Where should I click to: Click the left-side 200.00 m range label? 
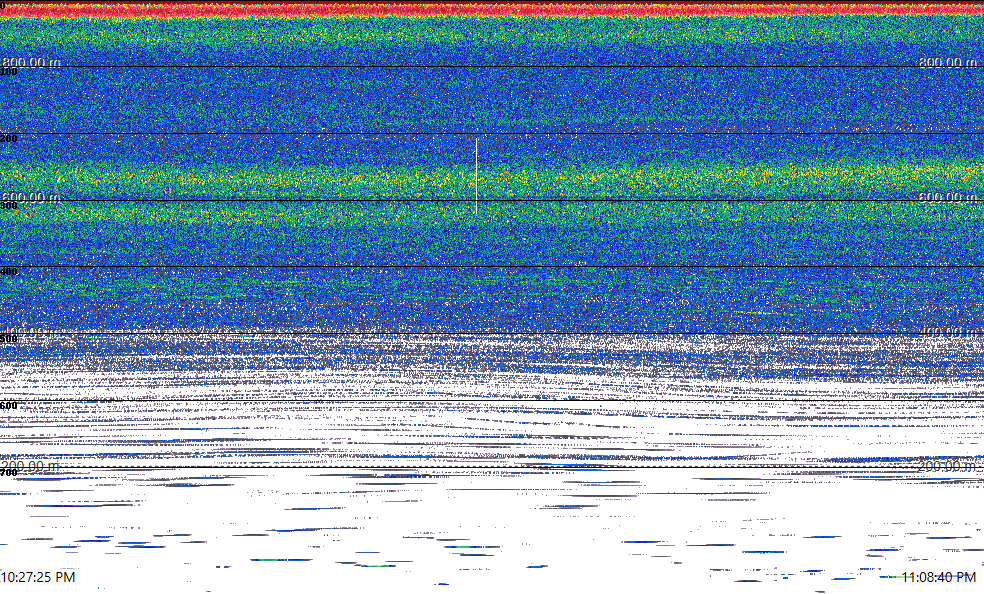31,465
